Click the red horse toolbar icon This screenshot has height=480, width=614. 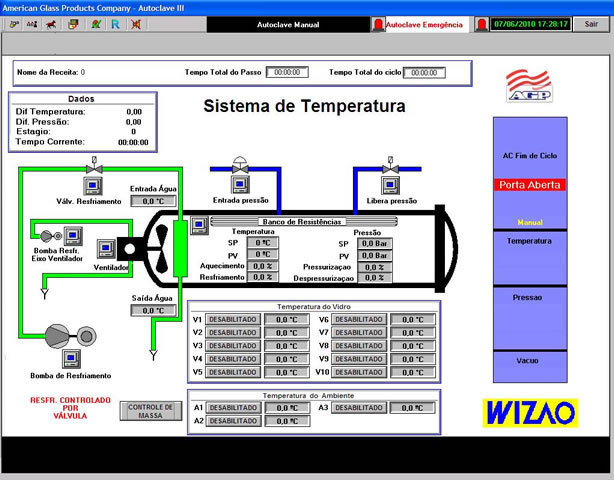pos(51,24)
